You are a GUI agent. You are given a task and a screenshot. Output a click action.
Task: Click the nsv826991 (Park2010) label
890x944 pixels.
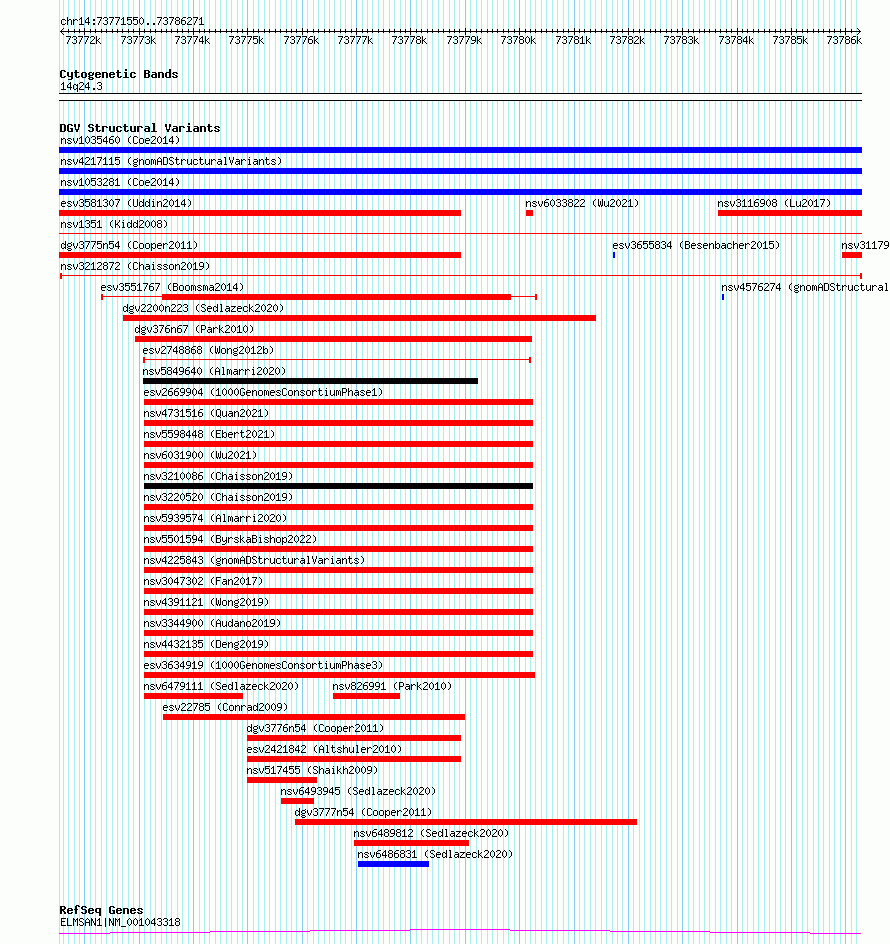coord(392,686)
